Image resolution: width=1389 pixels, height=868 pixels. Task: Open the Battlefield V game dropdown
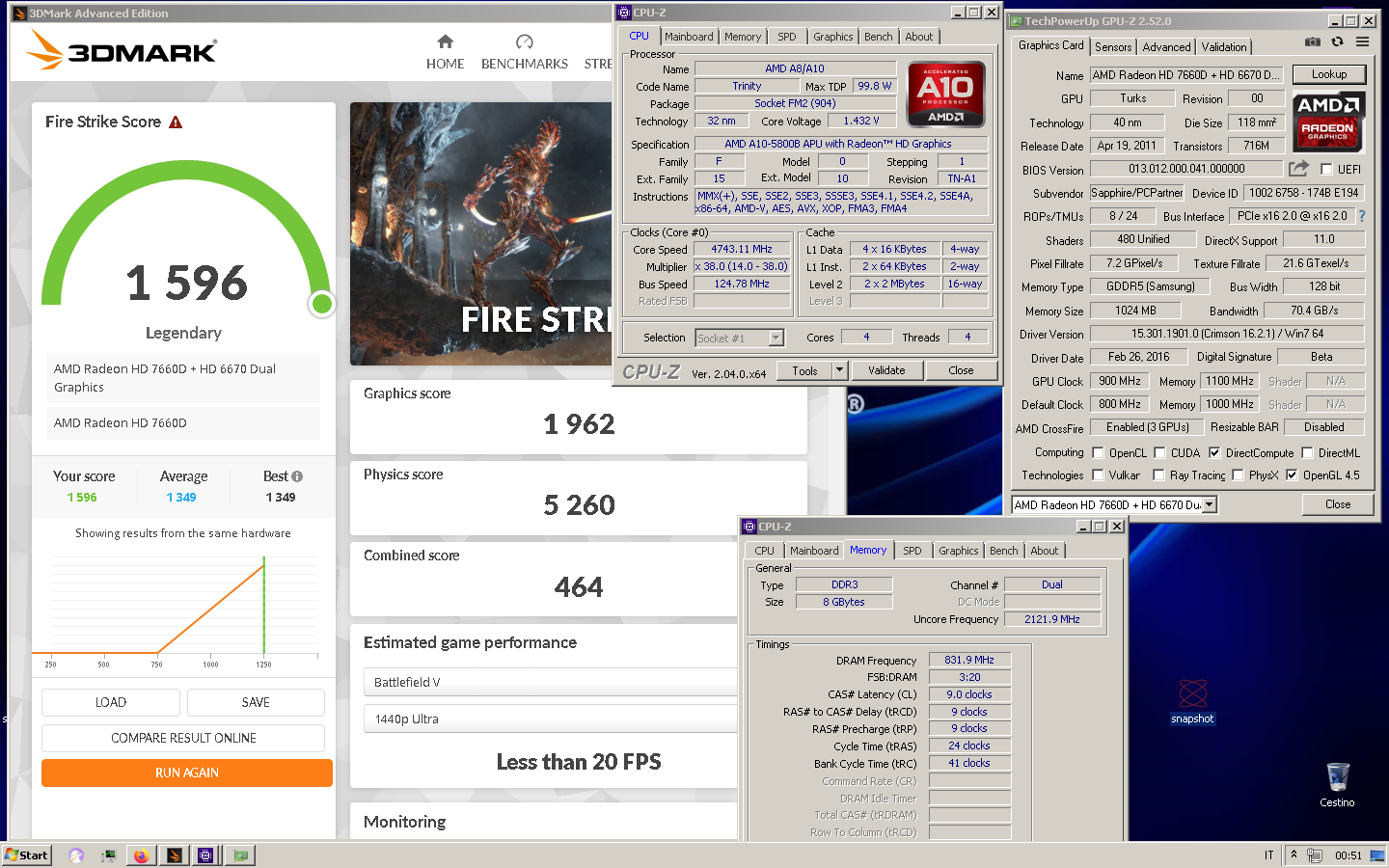pos(551,682)
